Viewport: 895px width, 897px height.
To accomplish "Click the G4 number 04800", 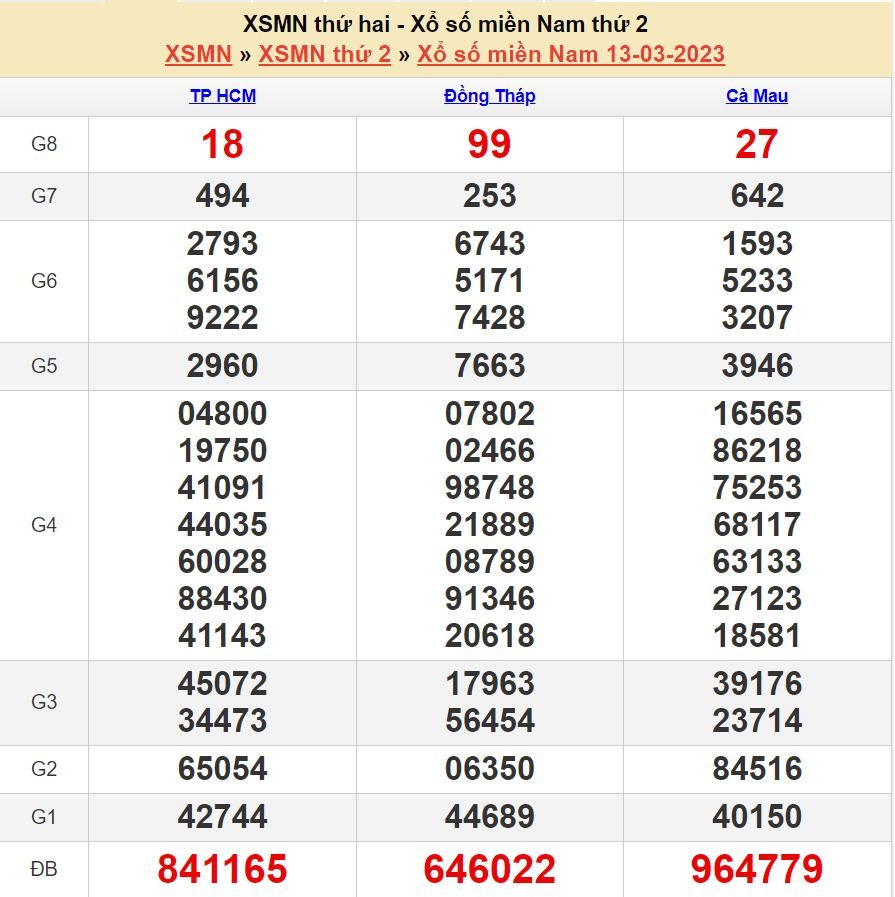I will click(222, 414).
